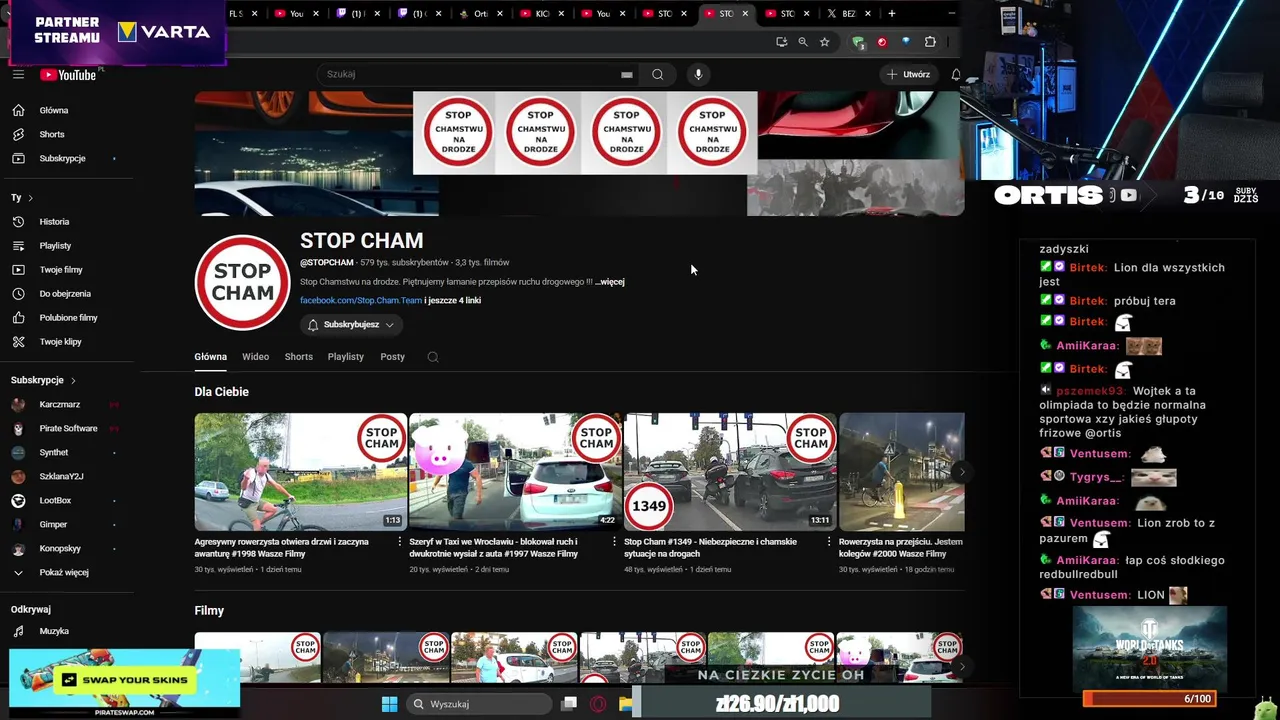The height and width of the screenshot is (720, 1280).
Task: Open a new browser tab
Action: (x=891, y=13)
